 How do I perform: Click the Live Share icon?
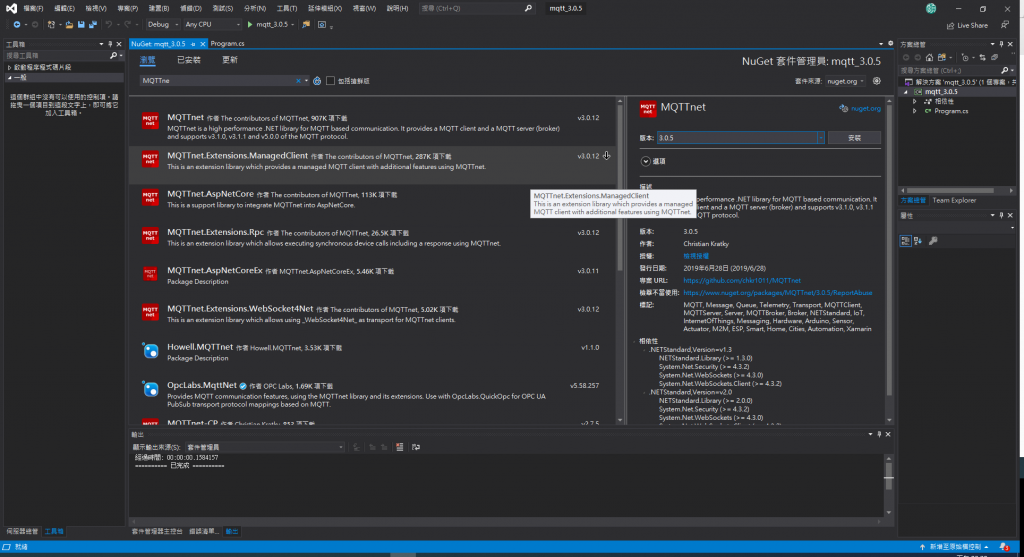(x=950, y=25)
